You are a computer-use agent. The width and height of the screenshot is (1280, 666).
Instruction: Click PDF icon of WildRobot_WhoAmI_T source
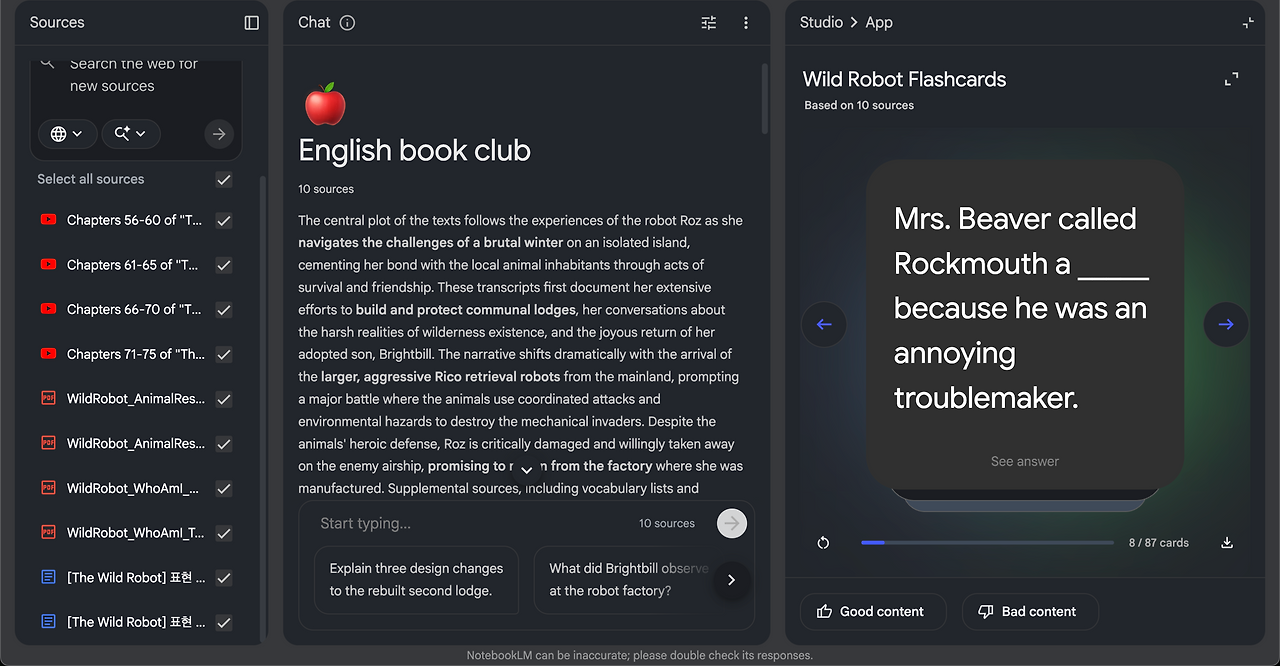pyautogui.click(x=48, y=532)
